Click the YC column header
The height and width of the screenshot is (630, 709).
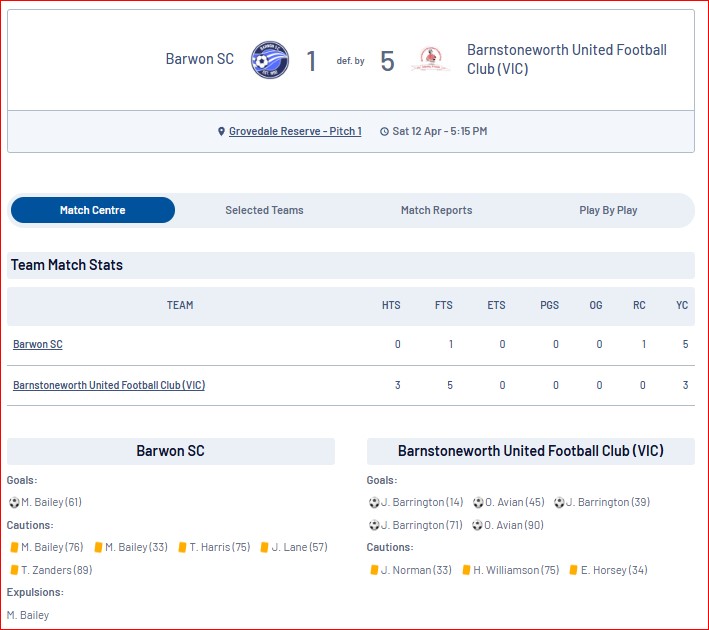(682, 305)
